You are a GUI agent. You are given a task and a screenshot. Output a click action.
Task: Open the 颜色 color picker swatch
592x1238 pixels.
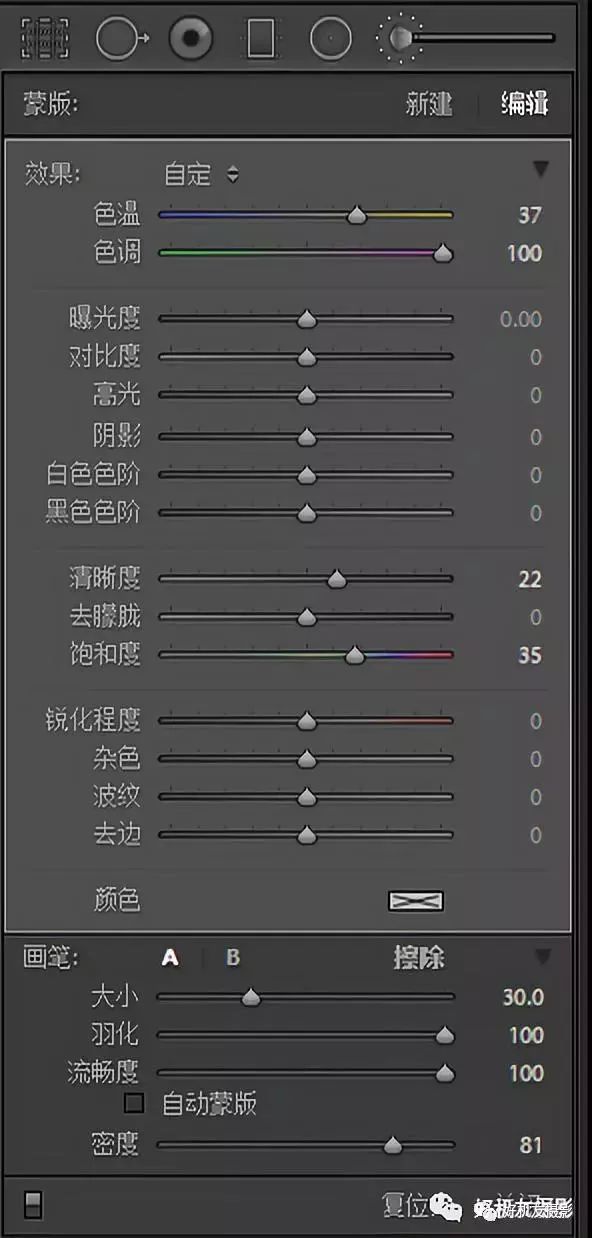413,900
